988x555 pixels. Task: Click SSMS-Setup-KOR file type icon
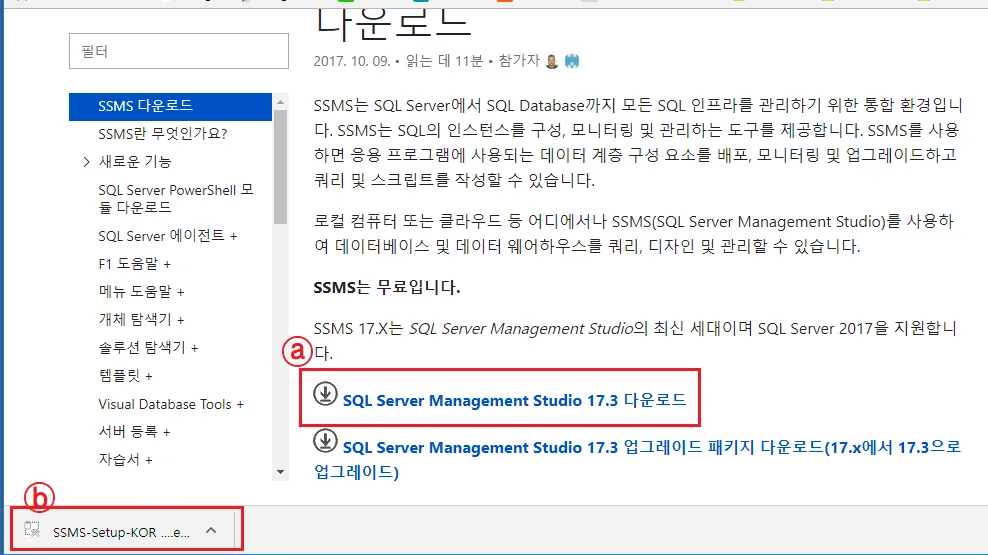(x=32, y=530)
